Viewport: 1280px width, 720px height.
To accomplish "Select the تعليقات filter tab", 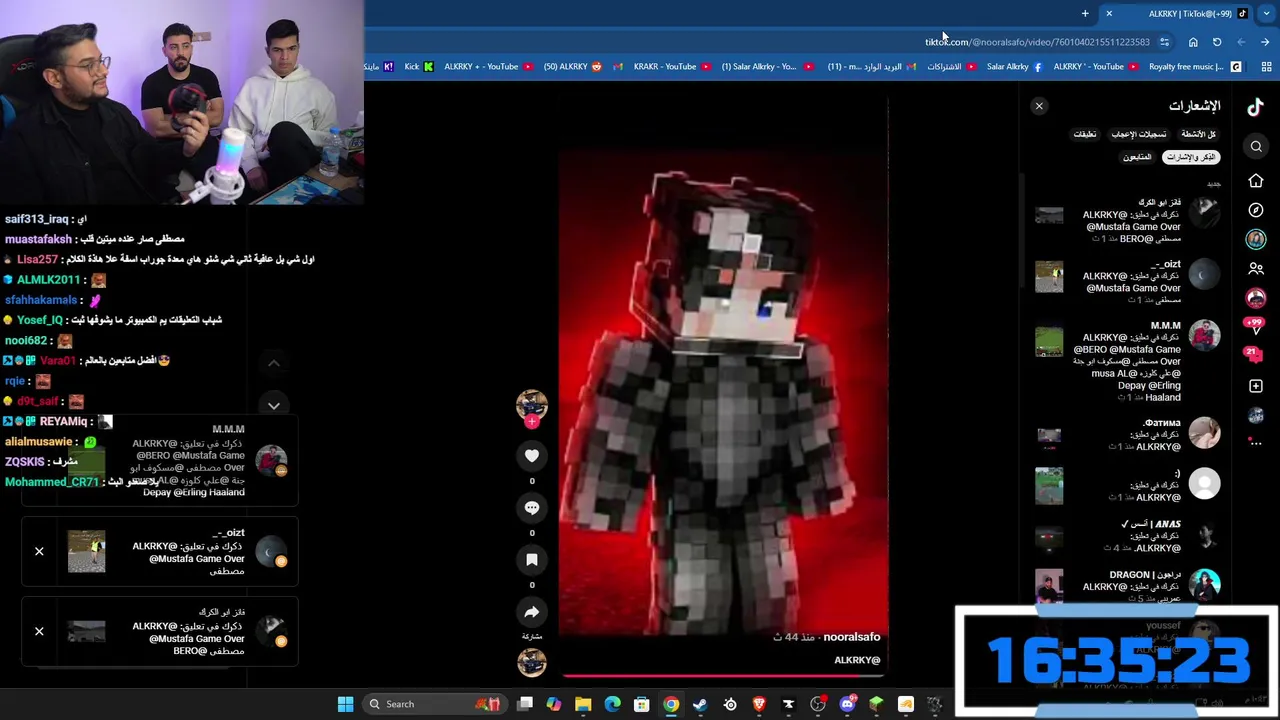I will coord(1085,134).
